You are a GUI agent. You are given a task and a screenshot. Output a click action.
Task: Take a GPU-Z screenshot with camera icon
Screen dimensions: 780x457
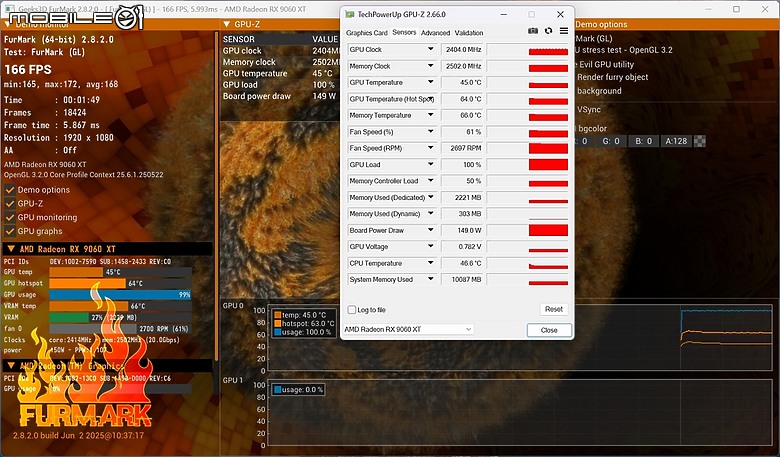pyautogui.click(x=533, y=31)
